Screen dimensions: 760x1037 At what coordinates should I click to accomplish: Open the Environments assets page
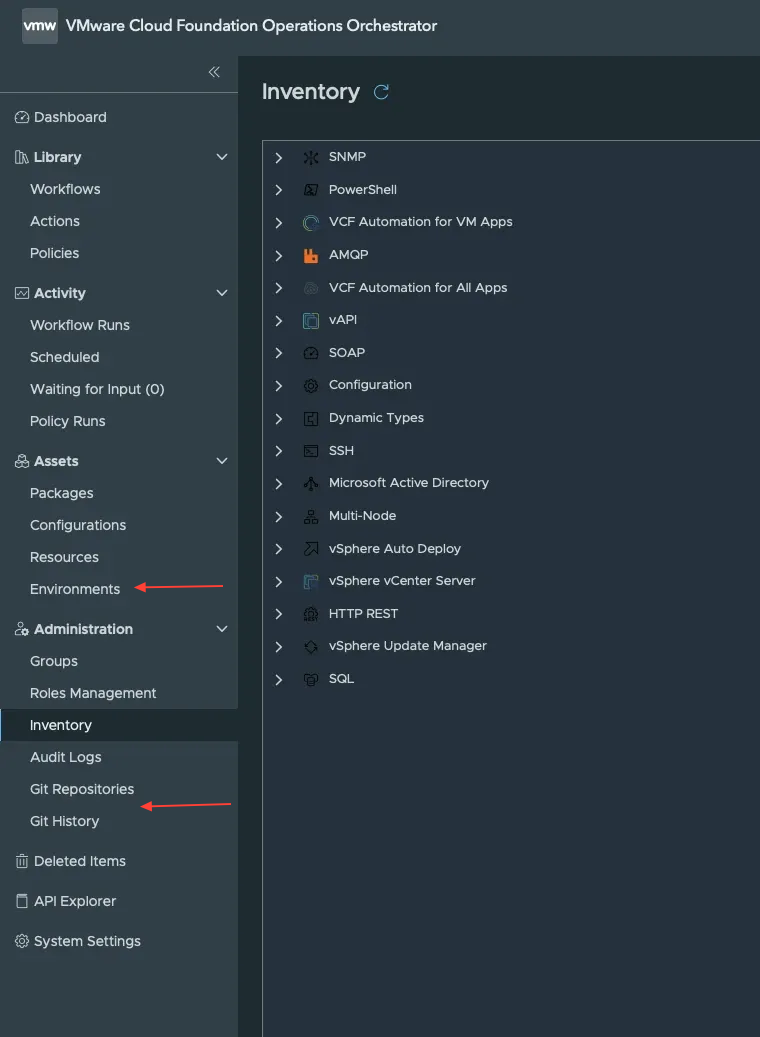tap(75, 589)
